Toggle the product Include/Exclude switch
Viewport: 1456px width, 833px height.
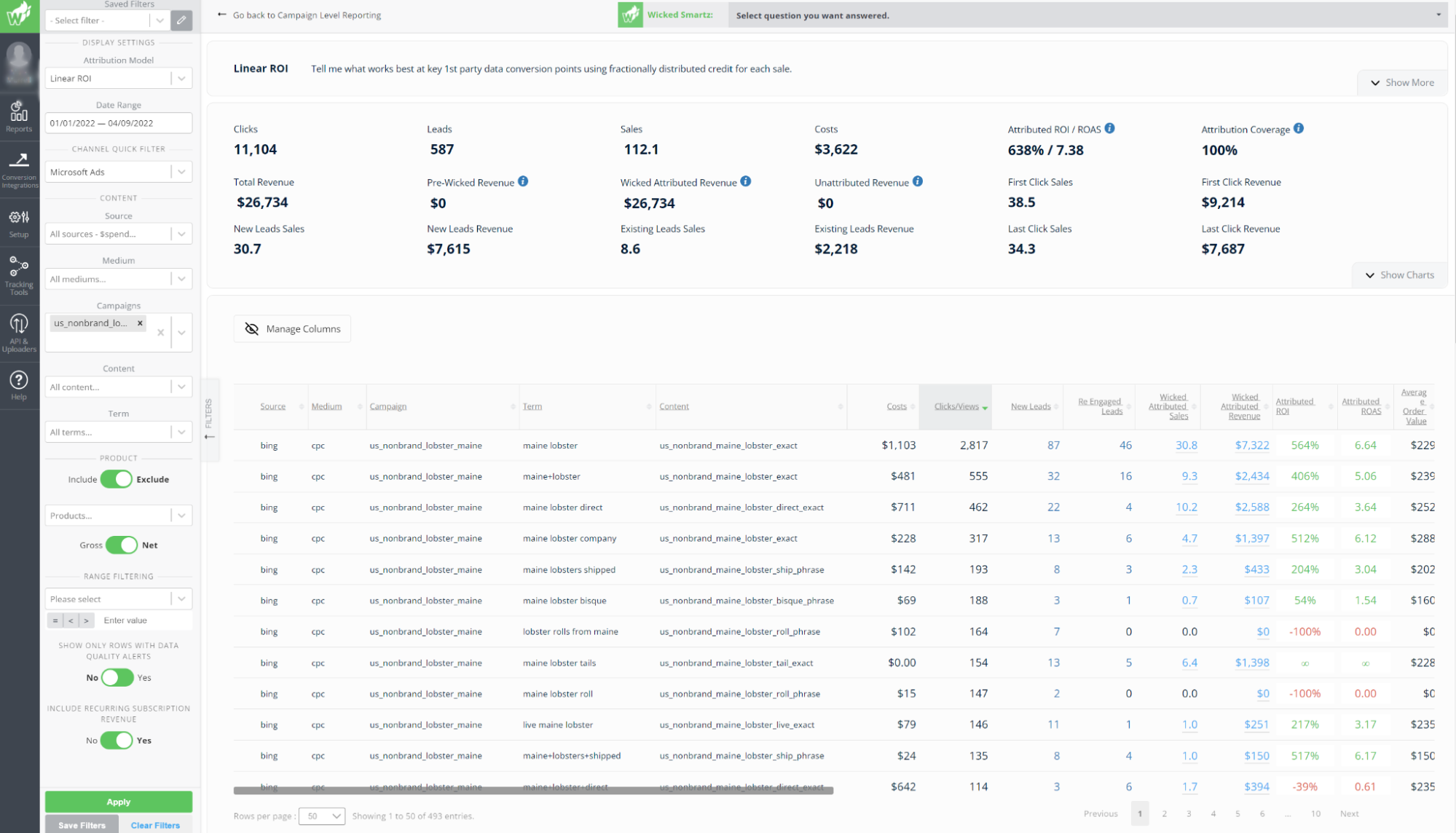pos(117,479)
